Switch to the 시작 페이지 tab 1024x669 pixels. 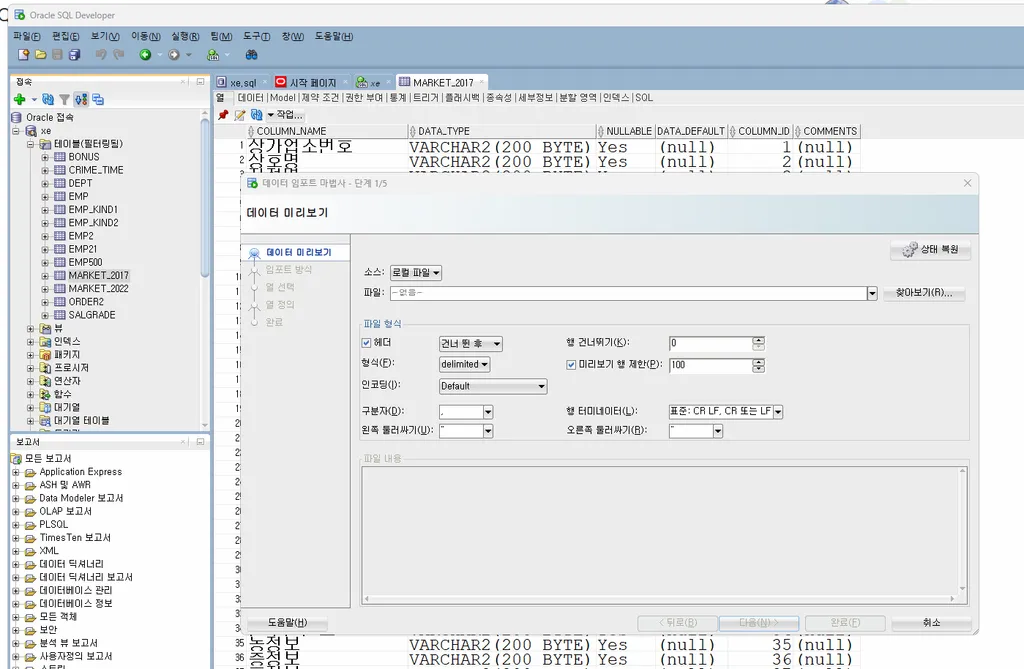tap(313, 83)
